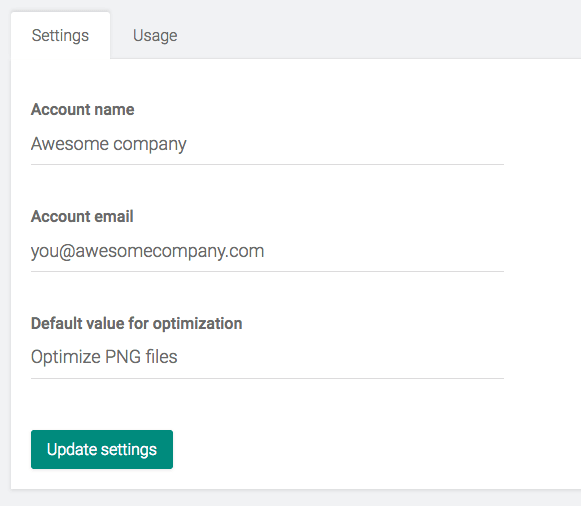The height and width of the screenshot is (506, 581).
Task: Select the 'Optimize PNG files' option field
Action: click(x=267, y=358)
